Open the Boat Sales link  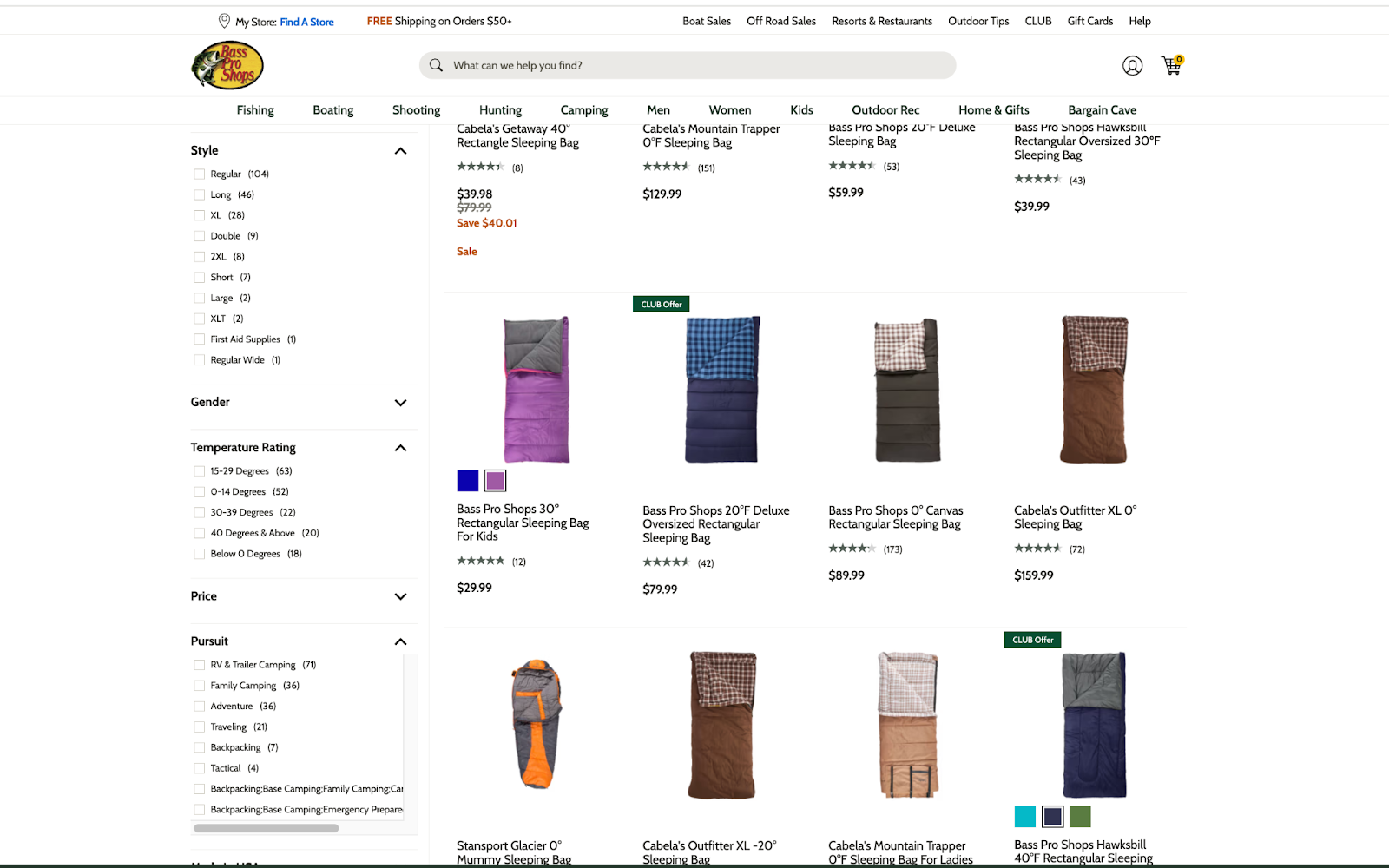[707, 21]
